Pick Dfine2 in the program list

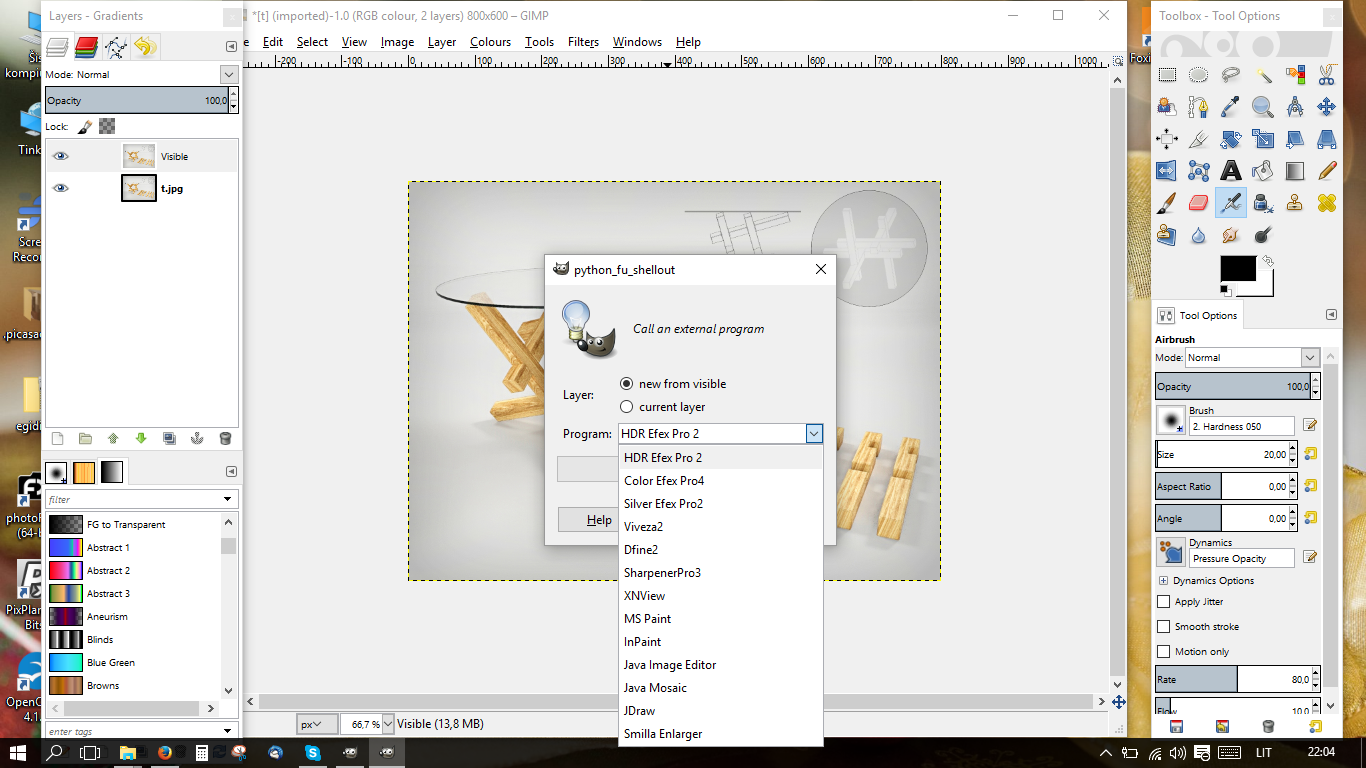pos(721,550)
